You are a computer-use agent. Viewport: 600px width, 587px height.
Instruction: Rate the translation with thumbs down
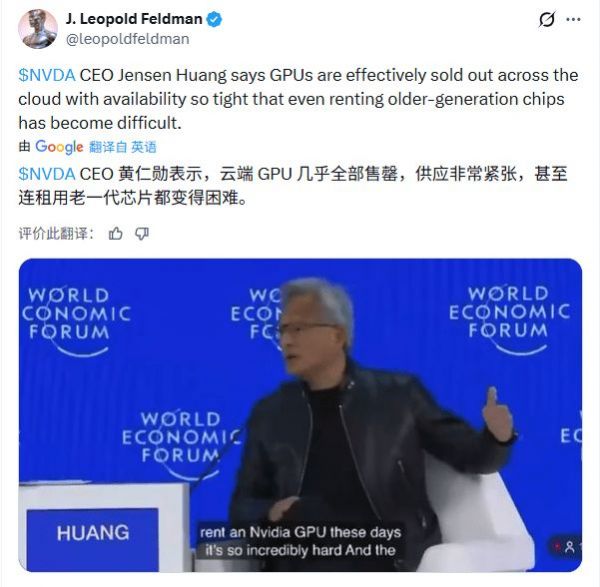[x=142, y=233]
